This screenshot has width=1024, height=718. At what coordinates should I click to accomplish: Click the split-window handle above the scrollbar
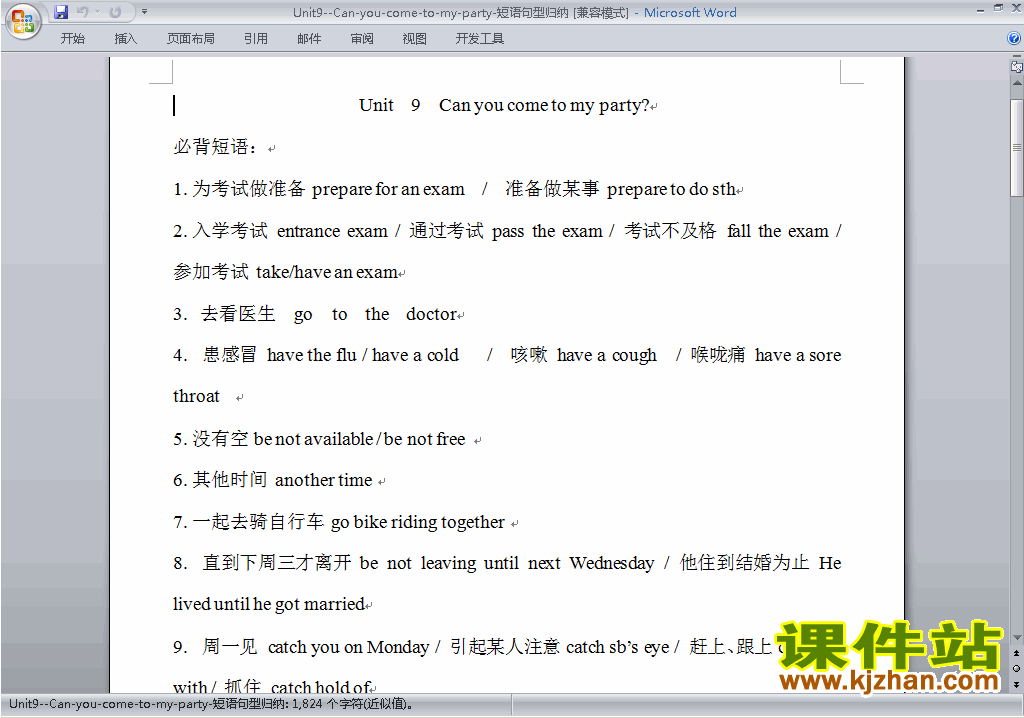coord(1016,57)
